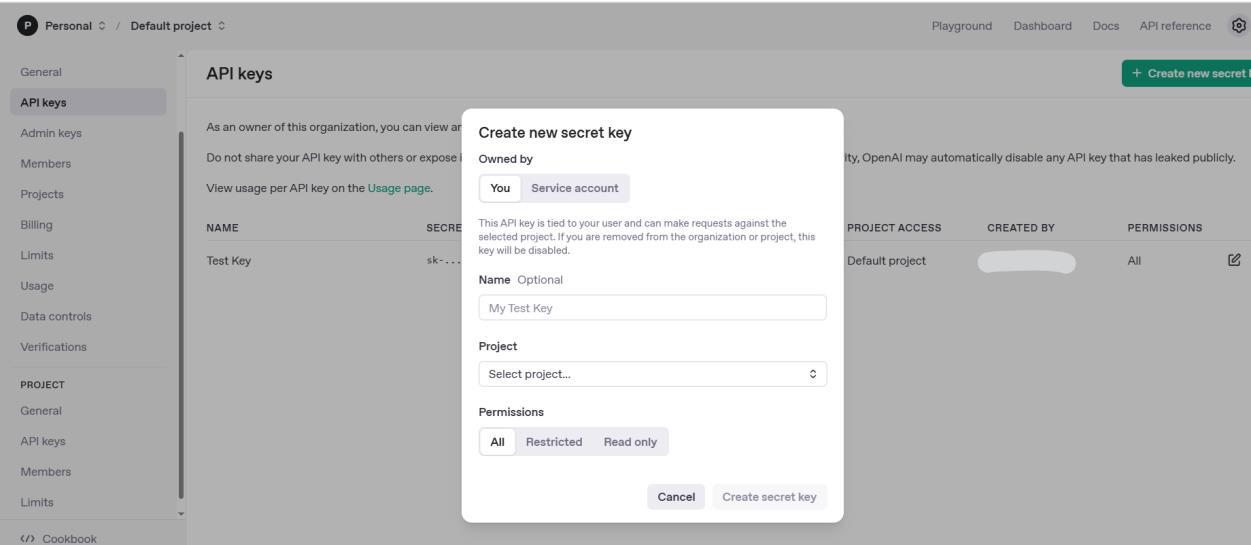Open Projects in sidebar
1251x545 pixels.
[x=88, y=194]
